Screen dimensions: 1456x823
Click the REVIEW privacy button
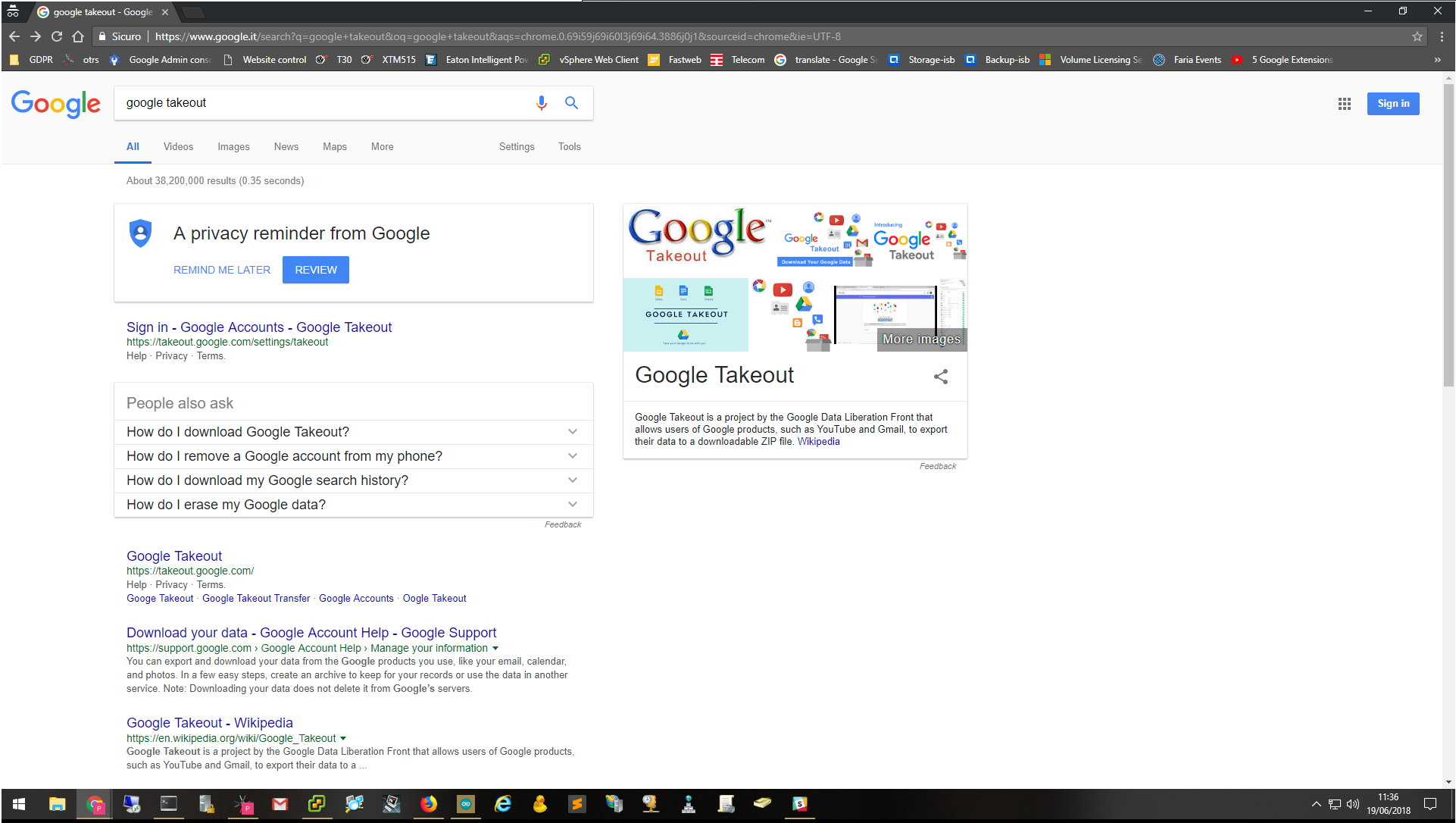point(316,270)
